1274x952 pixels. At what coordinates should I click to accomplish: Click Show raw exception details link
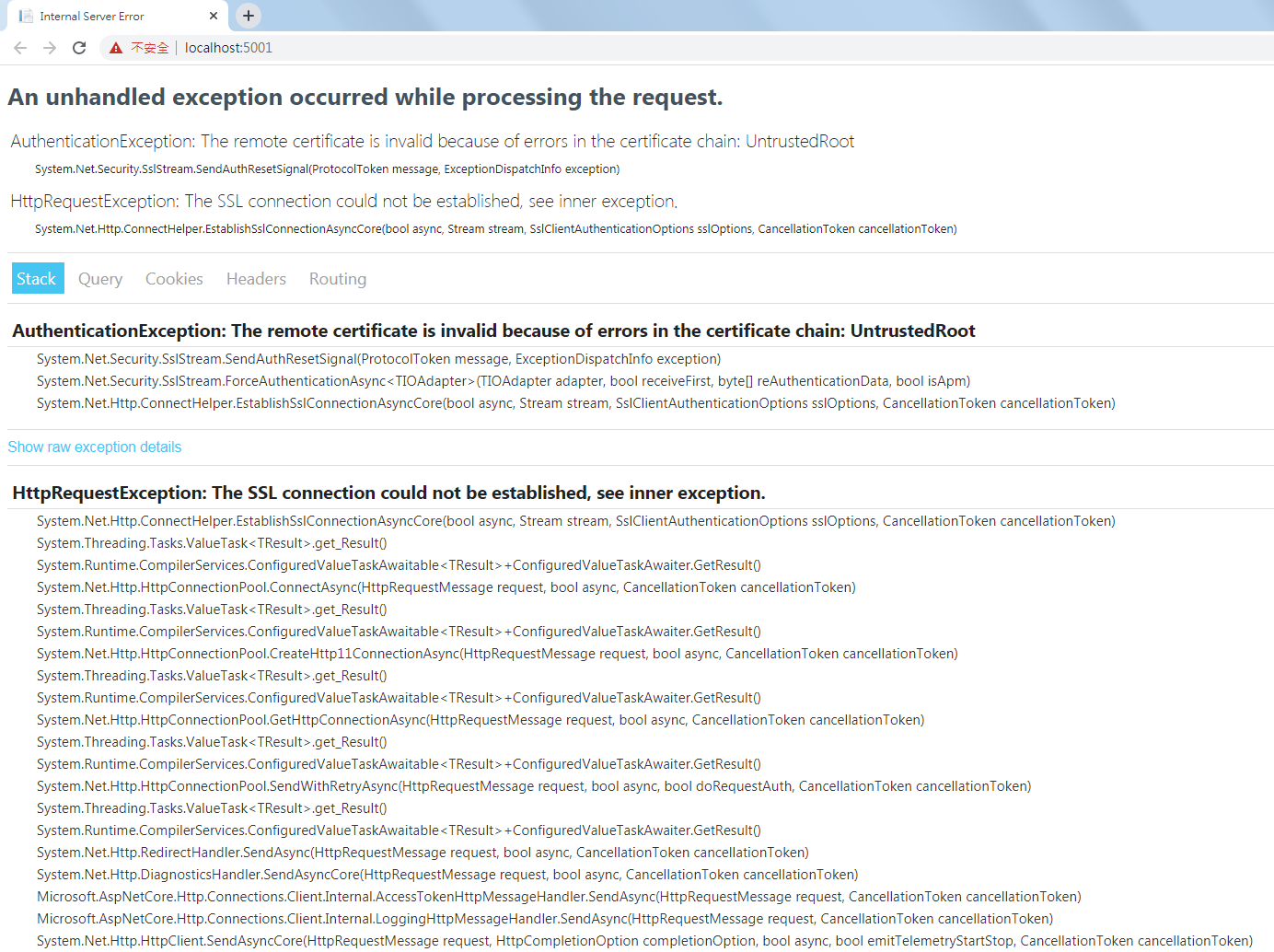click(x=95, y=447)
